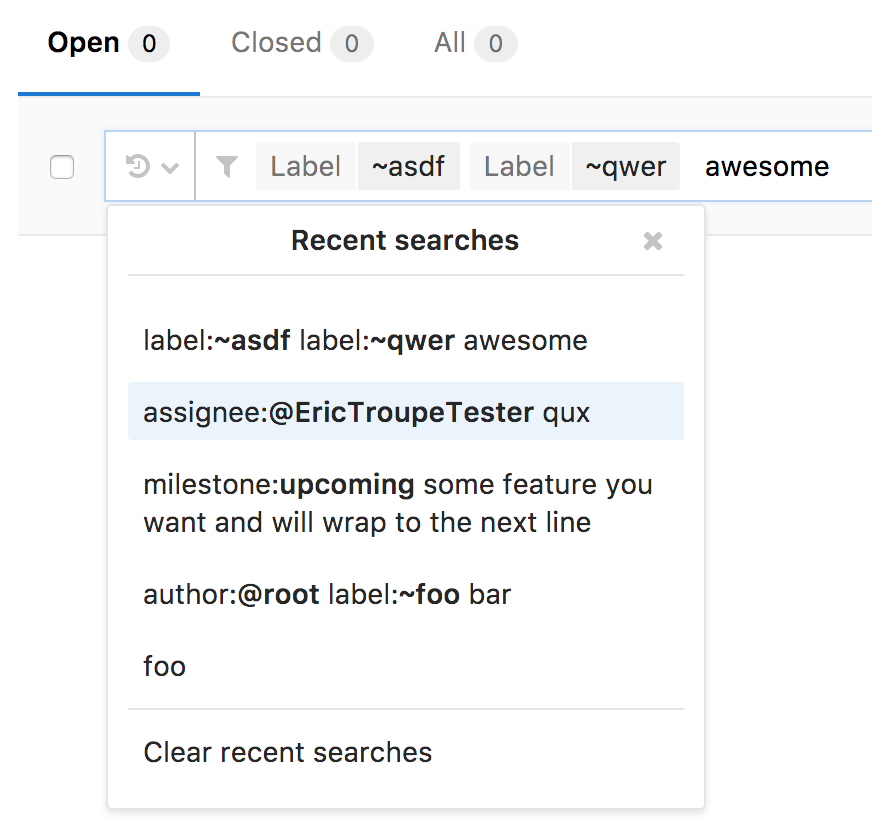The width and height of the screenshot is (872, 840).
Task: Toggle the select-all issues checkbox
Action: pyautogui.click(x=62, y=167)
